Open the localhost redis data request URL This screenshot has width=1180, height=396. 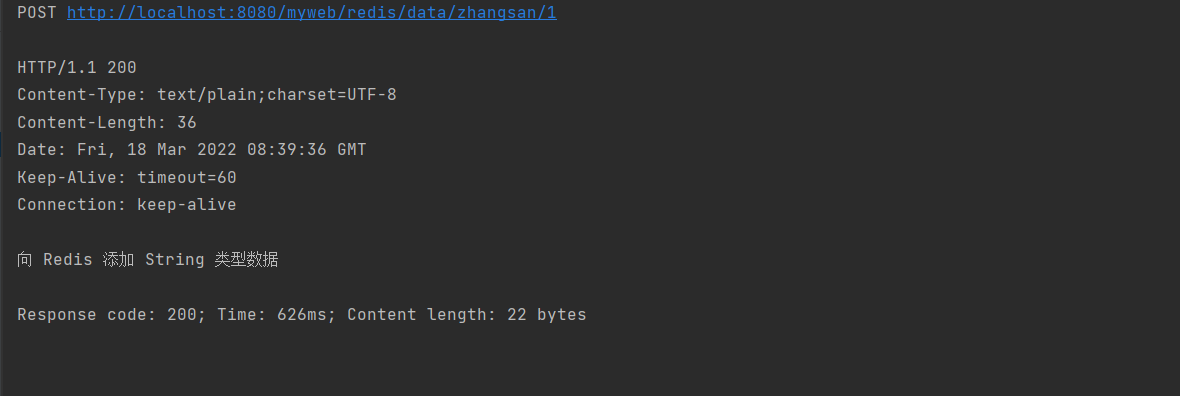312,13
